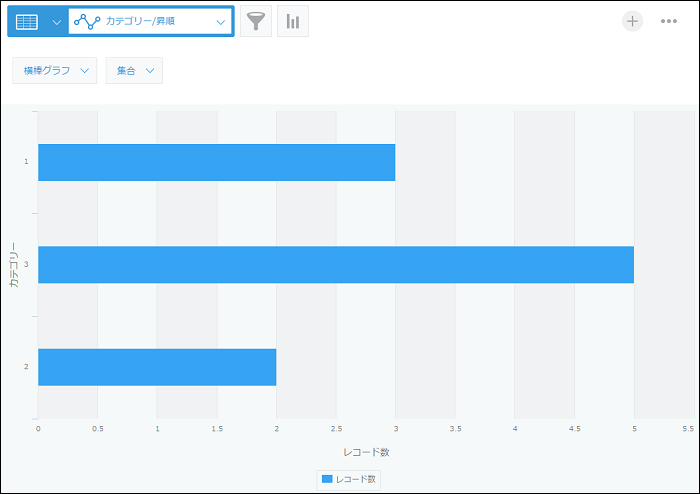Open the 集合 display mode dropdown
The width and height of the screenshot is (700, 494).
(x=134, y=70)
